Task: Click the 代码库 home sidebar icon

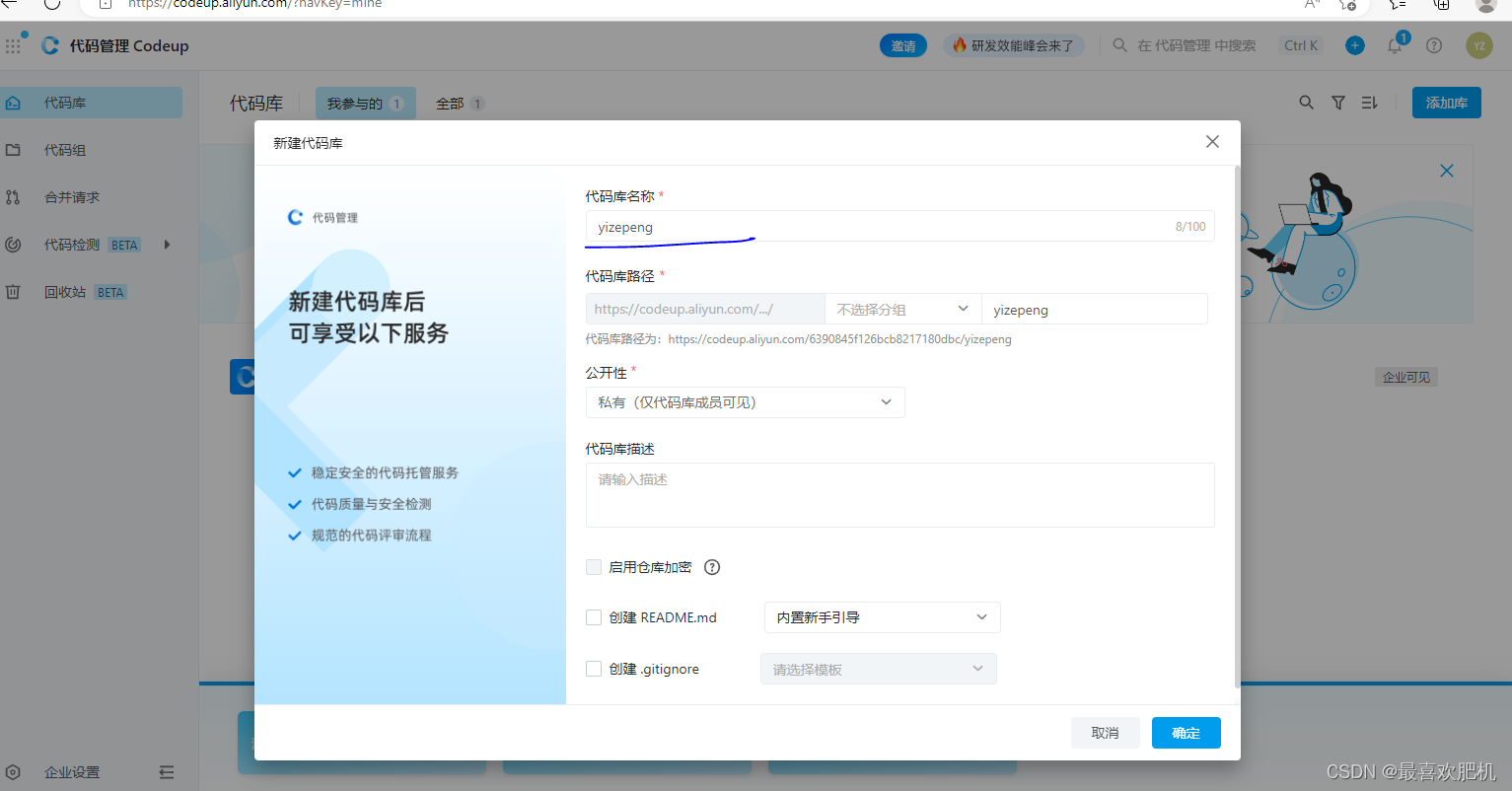Action: 13,103
